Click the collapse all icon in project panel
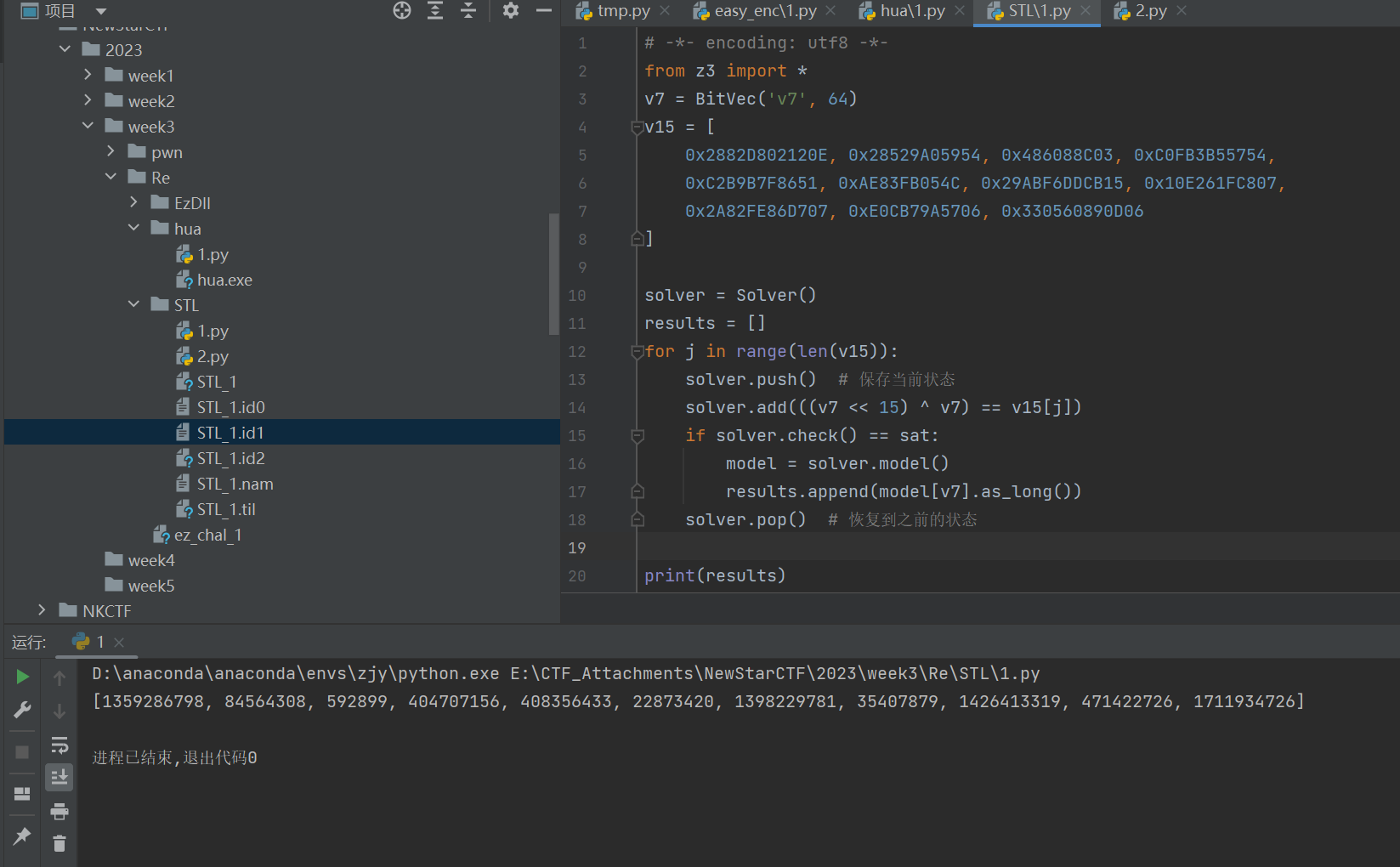The height and width of the screenshot is (867, 1400). click(468, 10)
